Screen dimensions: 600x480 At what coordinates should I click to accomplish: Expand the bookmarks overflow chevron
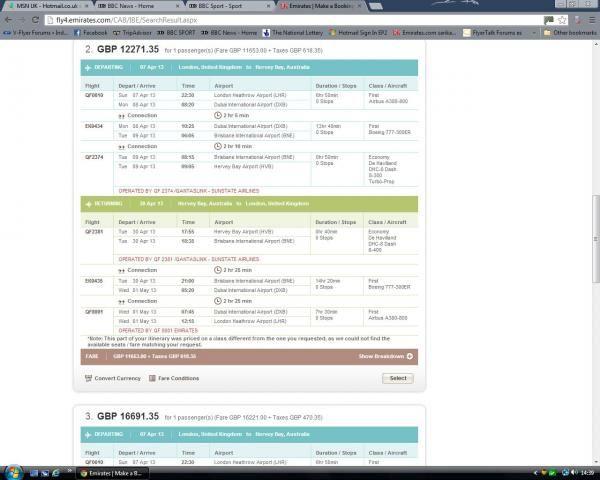[534, 33]
